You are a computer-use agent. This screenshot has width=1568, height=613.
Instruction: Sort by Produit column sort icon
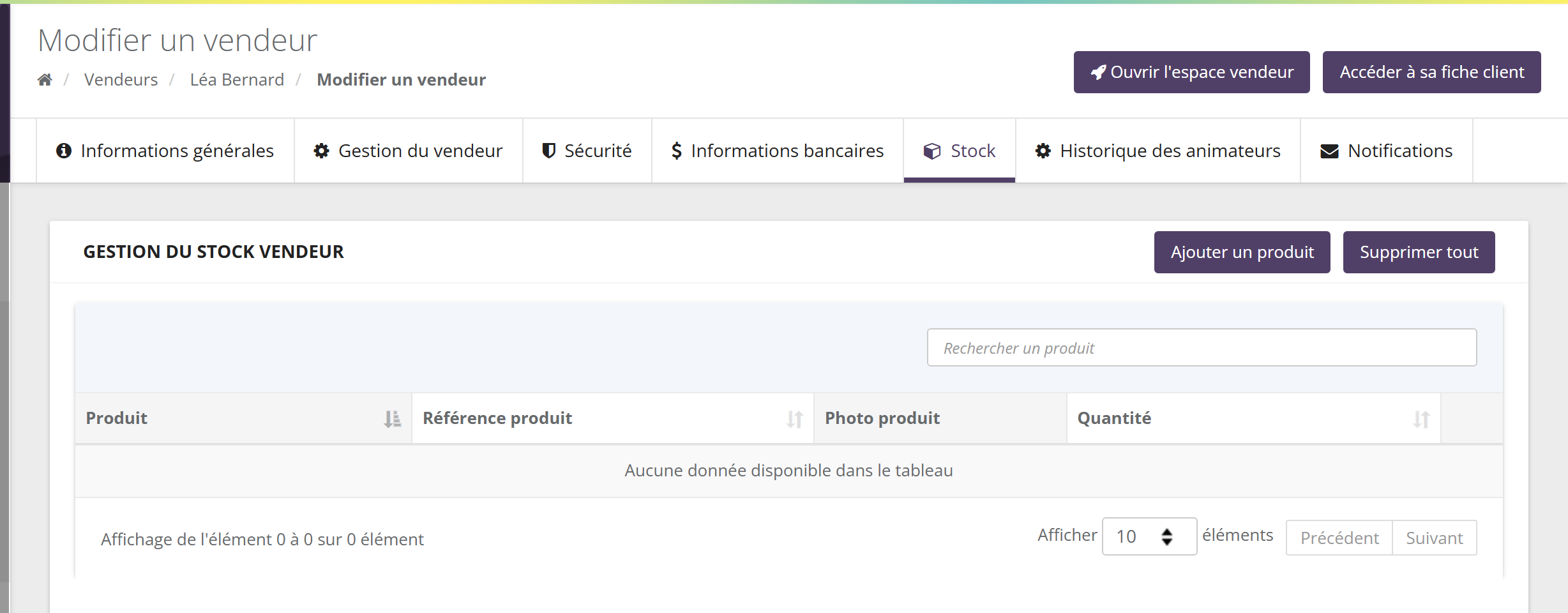coord(392,419)
